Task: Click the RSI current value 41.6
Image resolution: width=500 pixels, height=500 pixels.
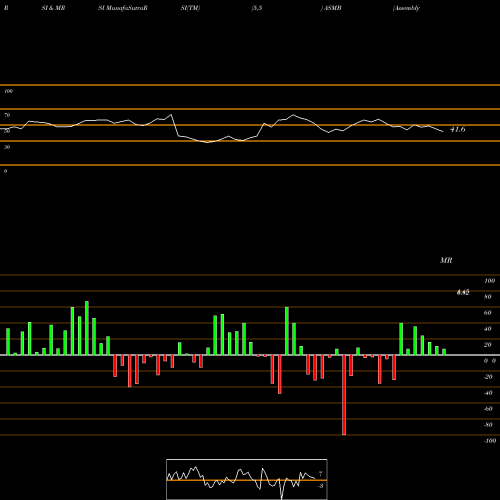Action: 457,129
